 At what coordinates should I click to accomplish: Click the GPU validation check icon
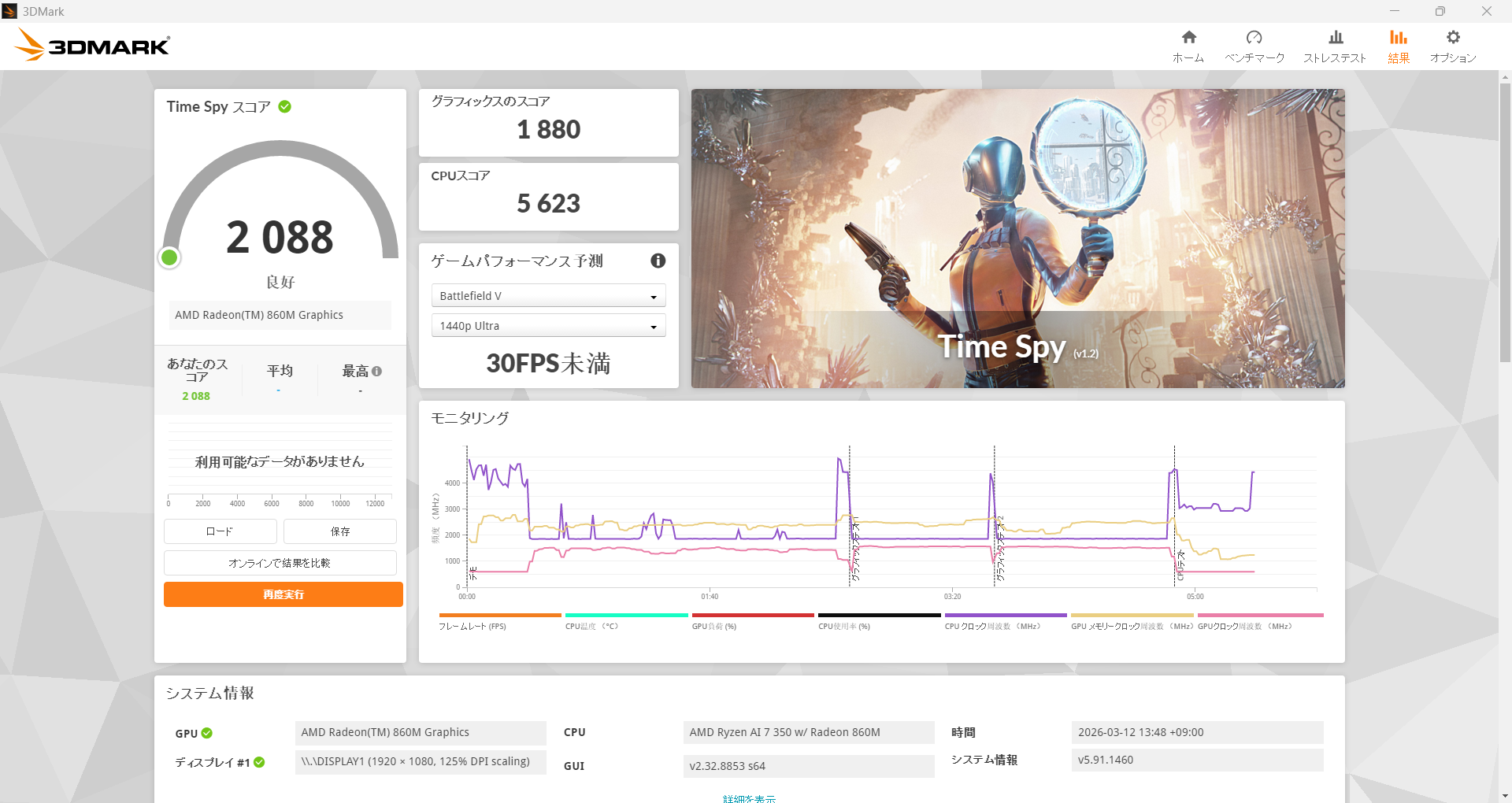pyautogui.click(x=207, y=733)
